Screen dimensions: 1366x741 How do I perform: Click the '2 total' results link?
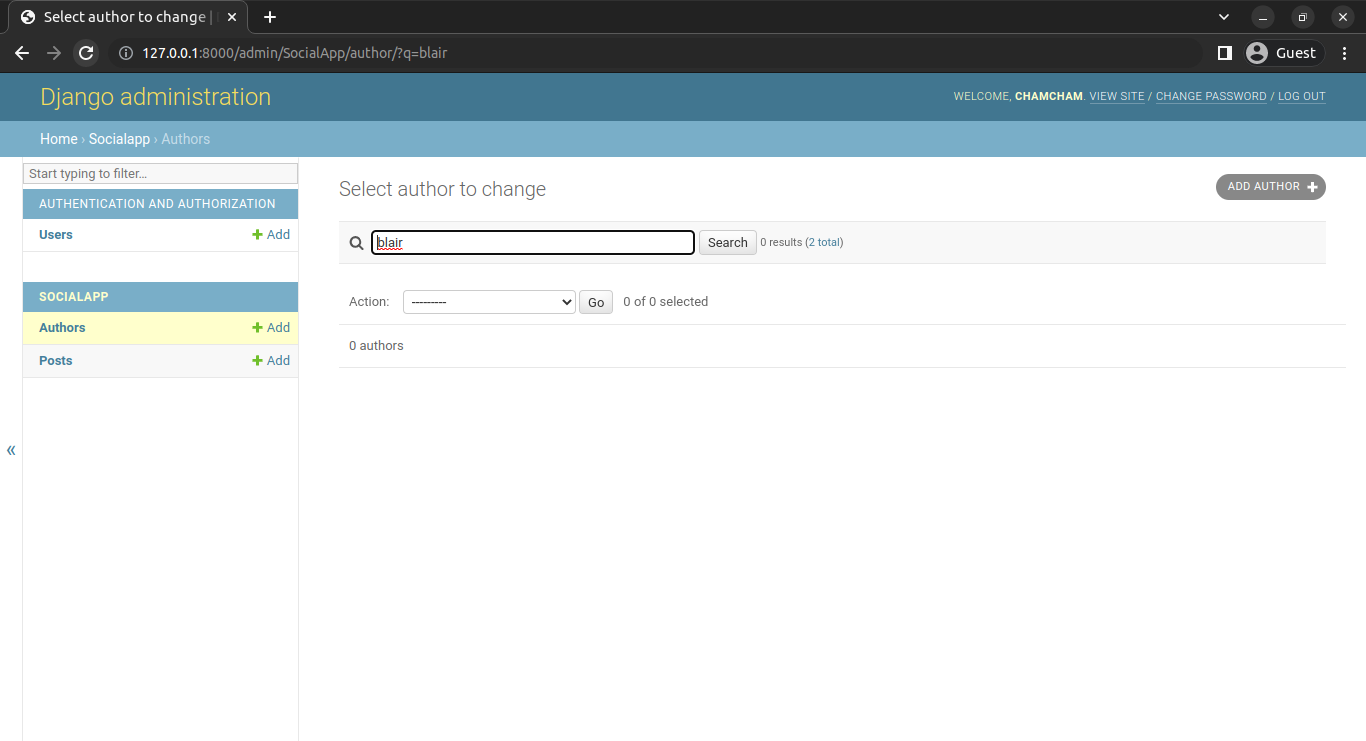[824, 242]
